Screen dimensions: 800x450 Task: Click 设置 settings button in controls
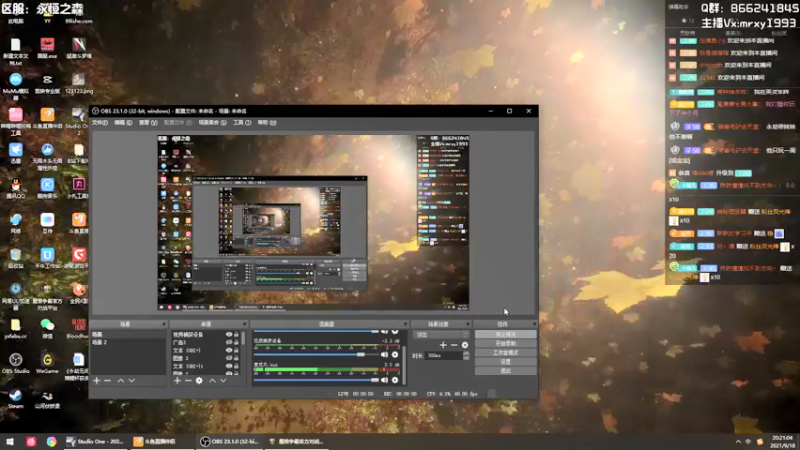[505, 362]
